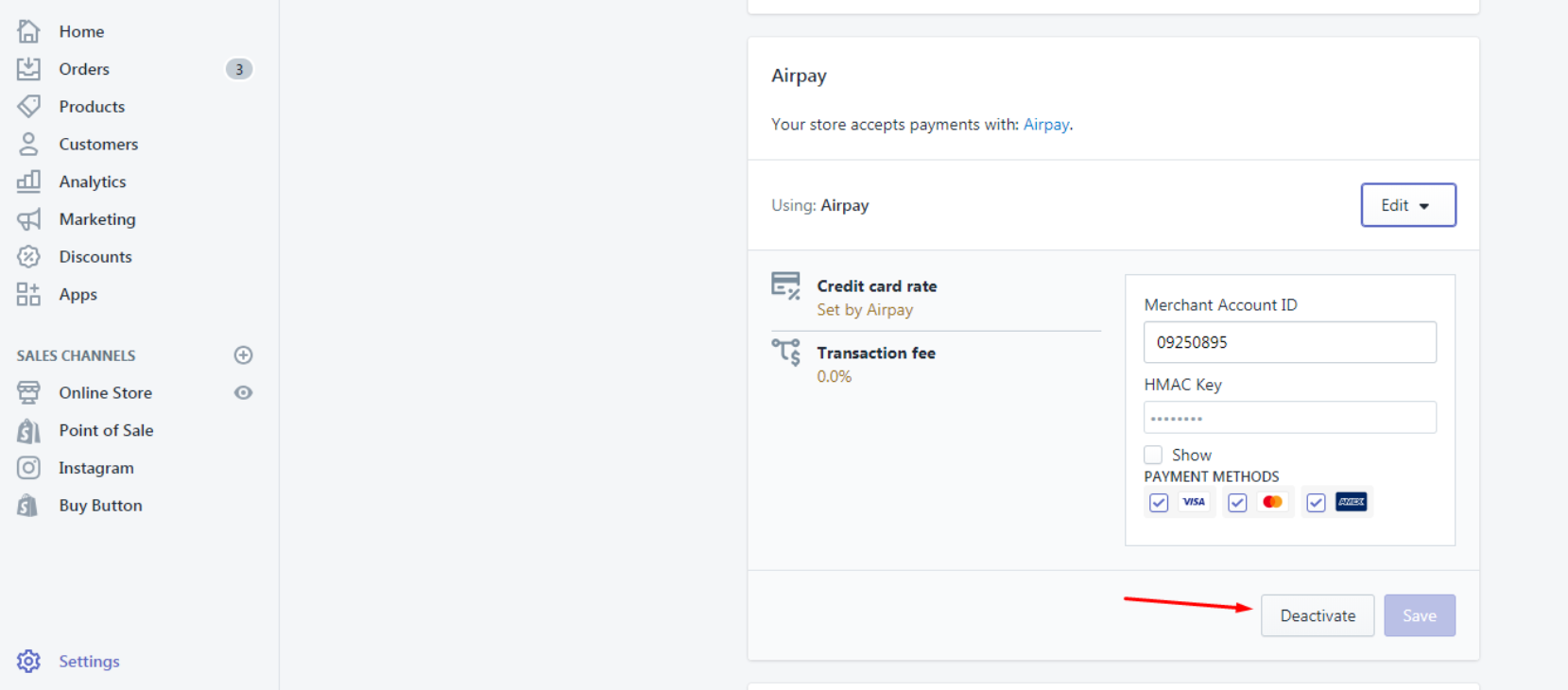Click the Merchant Account ID field
This screenshot has height=690, width=1568.
click(1290, 342)
